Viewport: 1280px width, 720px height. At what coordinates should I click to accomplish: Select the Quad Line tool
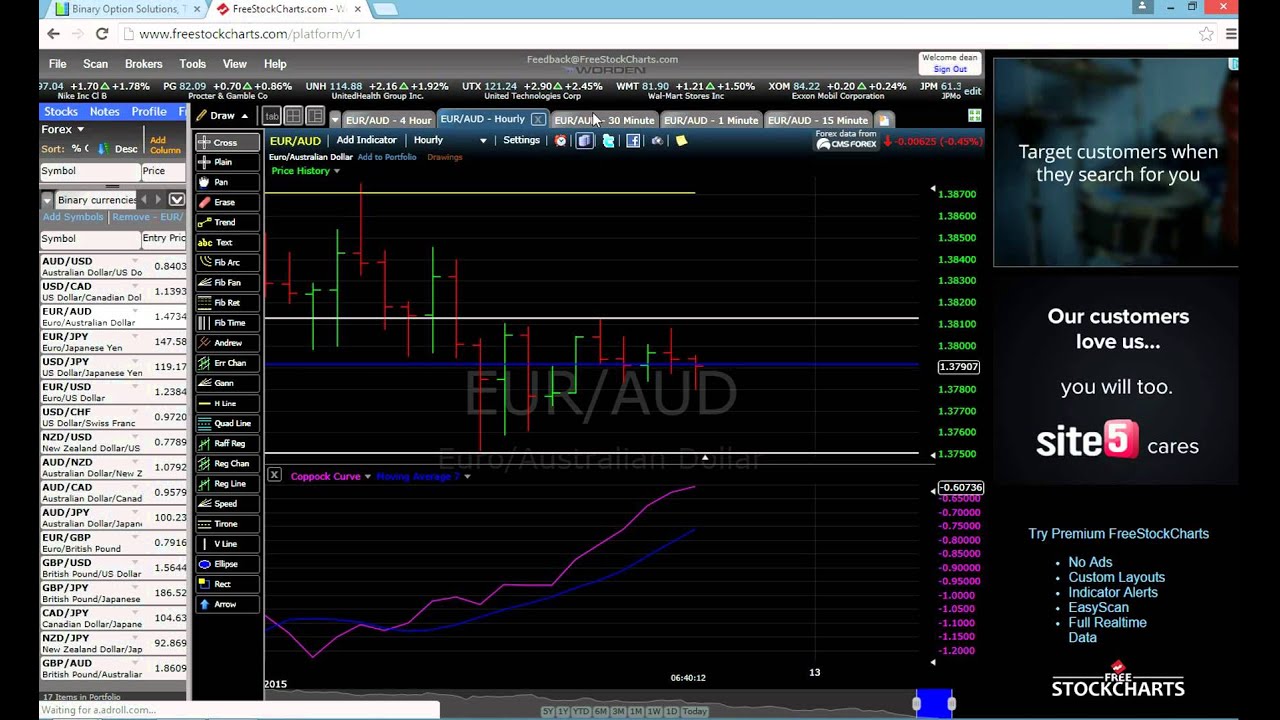coord(227,423)
